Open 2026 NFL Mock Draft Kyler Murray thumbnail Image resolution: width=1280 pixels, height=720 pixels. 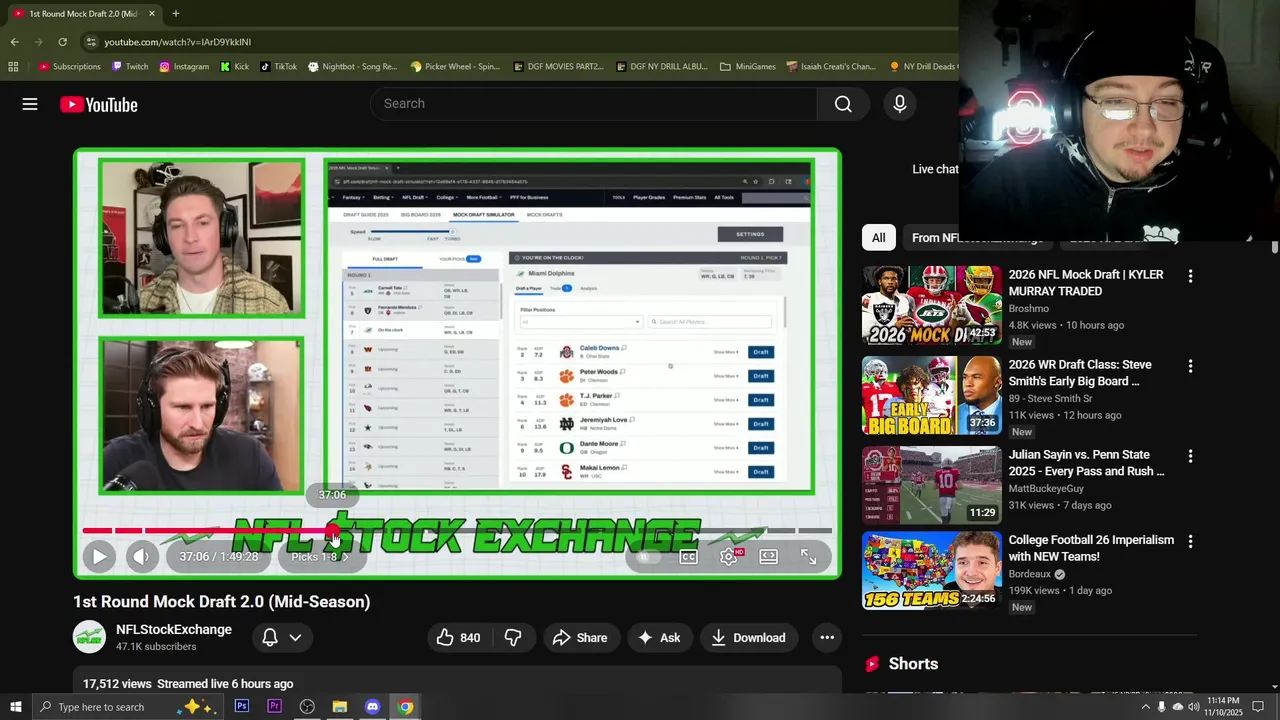(932, 305)
